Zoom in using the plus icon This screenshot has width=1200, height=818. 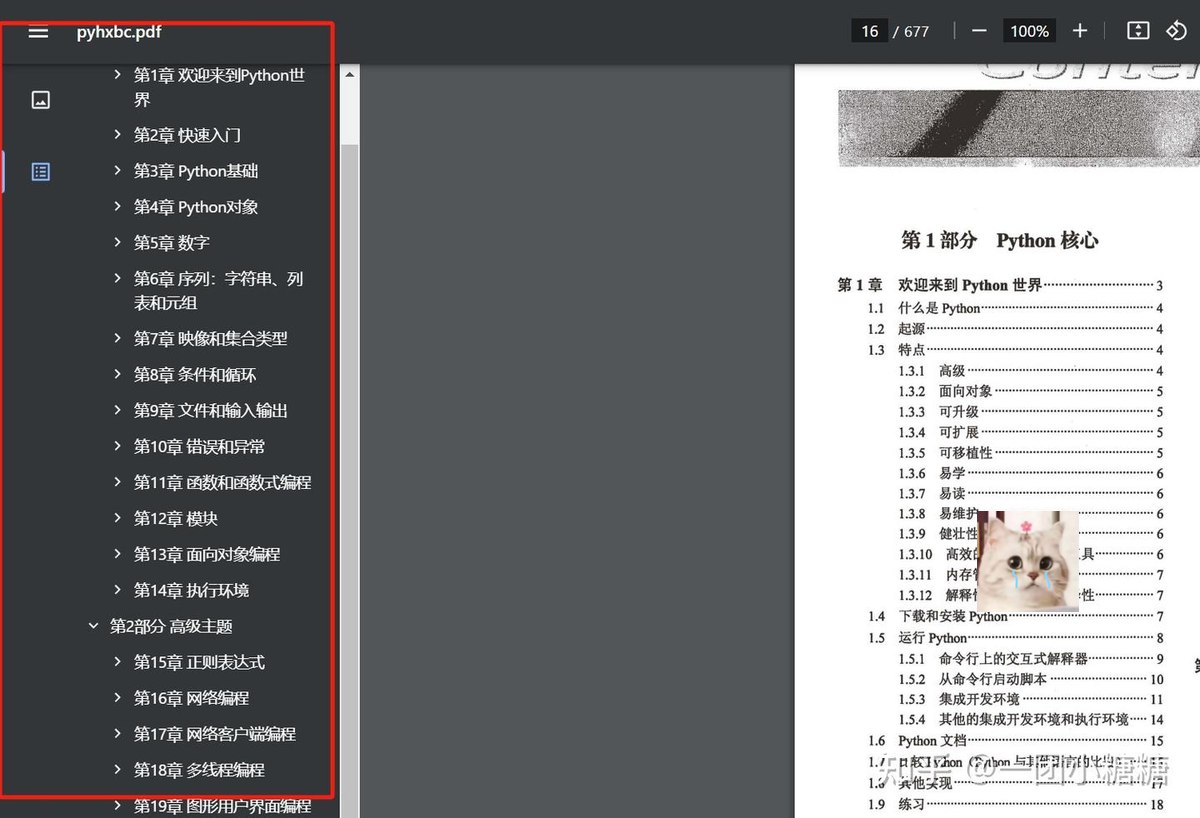pos(1080,30)
